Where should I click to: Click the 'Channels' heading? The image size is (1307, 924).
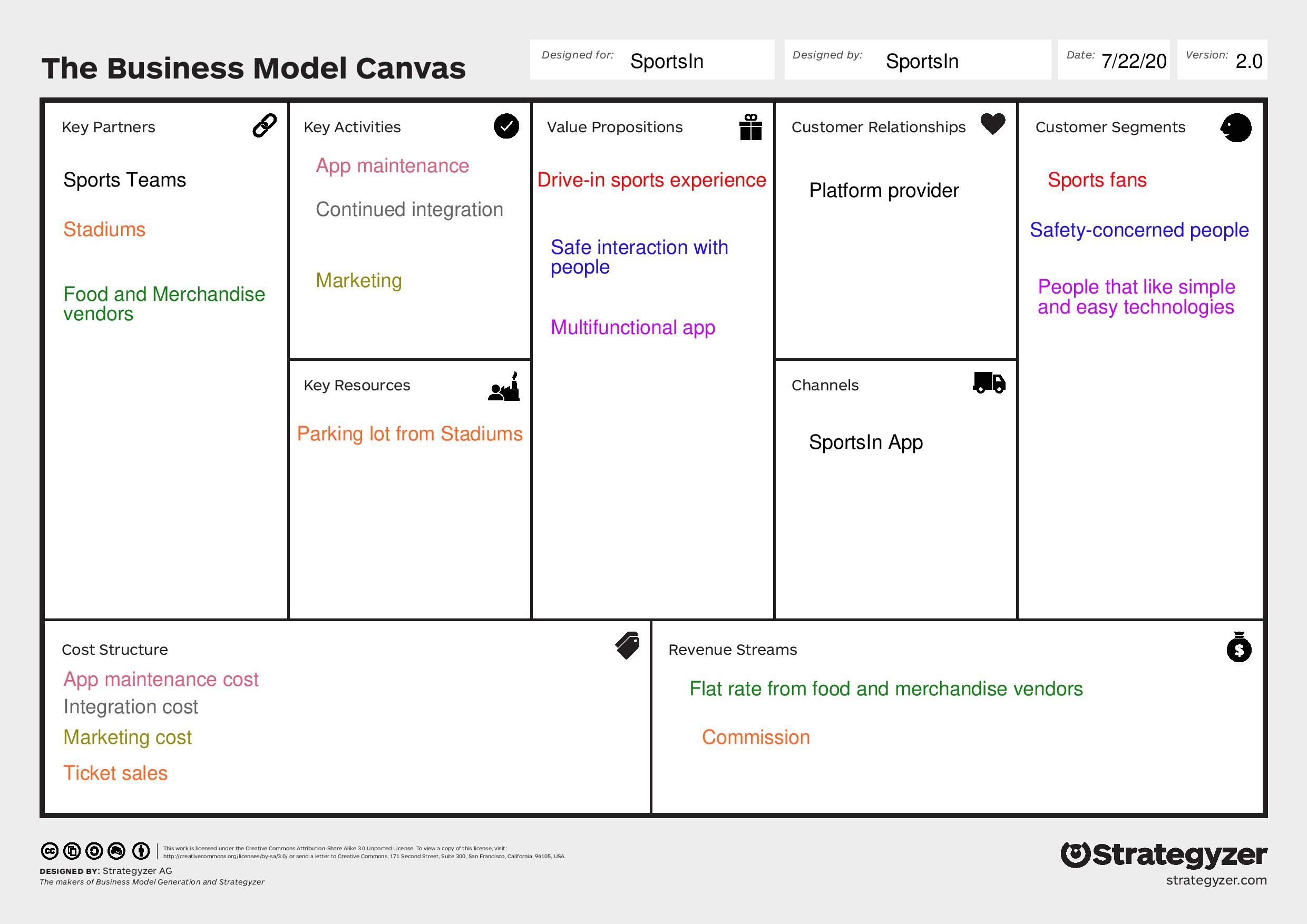825,386
